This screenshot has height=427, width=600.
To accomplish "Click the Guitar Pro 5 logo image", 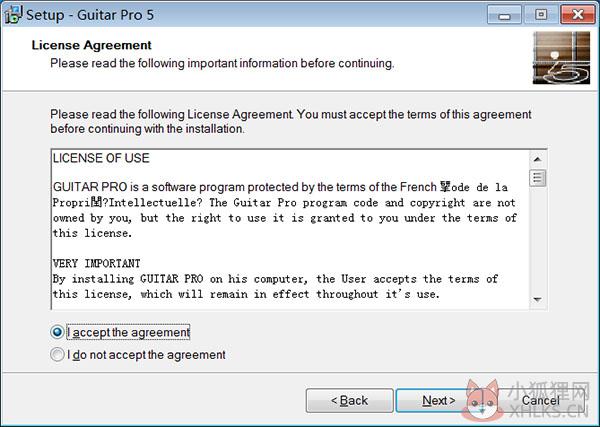I will click(x=561, y=58).
